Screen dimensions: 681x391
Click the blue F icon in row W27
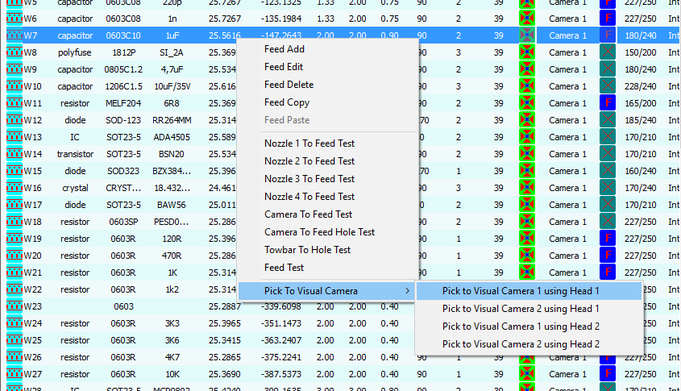[608, 374]
